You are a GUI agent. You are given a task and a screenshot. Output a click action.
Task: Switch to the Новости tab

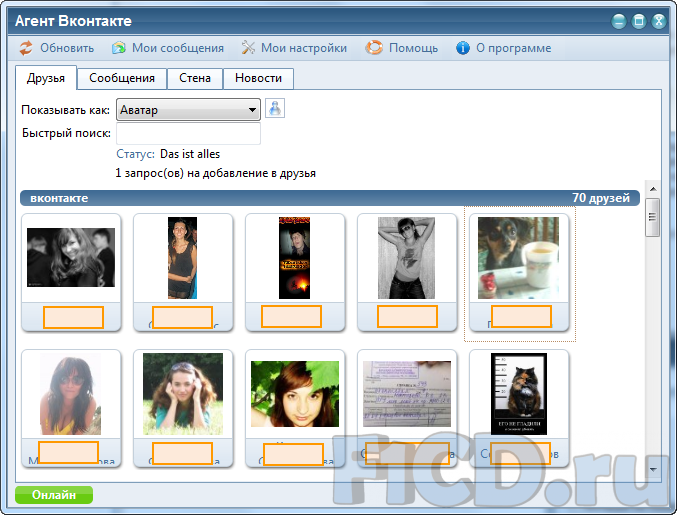pyautogui.click(x=258, y=78)
